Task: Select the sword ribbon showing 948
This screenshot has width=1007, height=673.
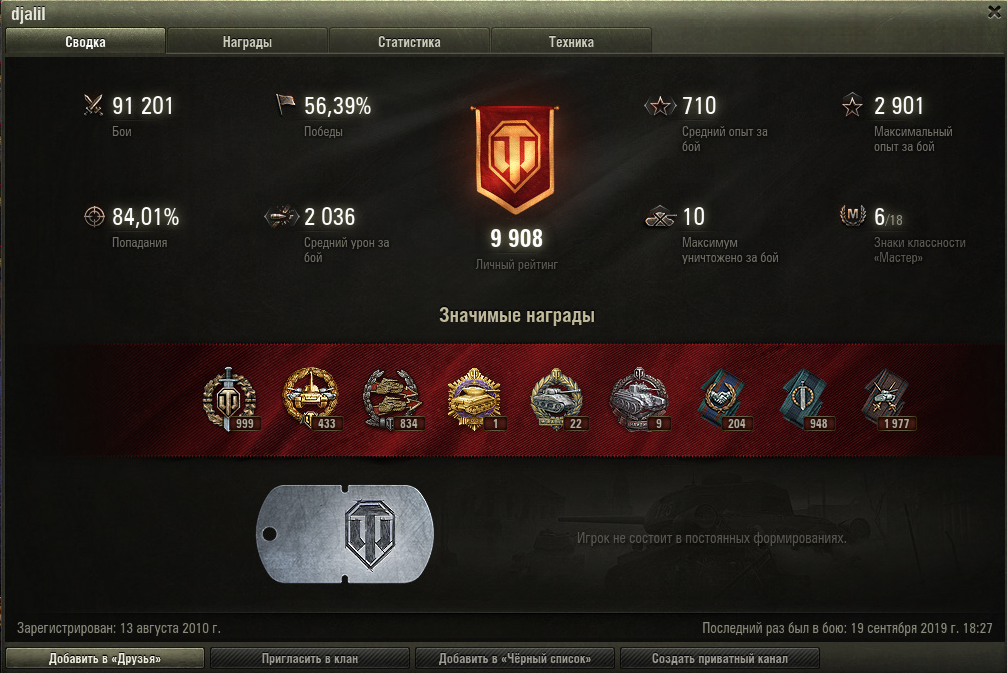Action: (x=804, y=399)
